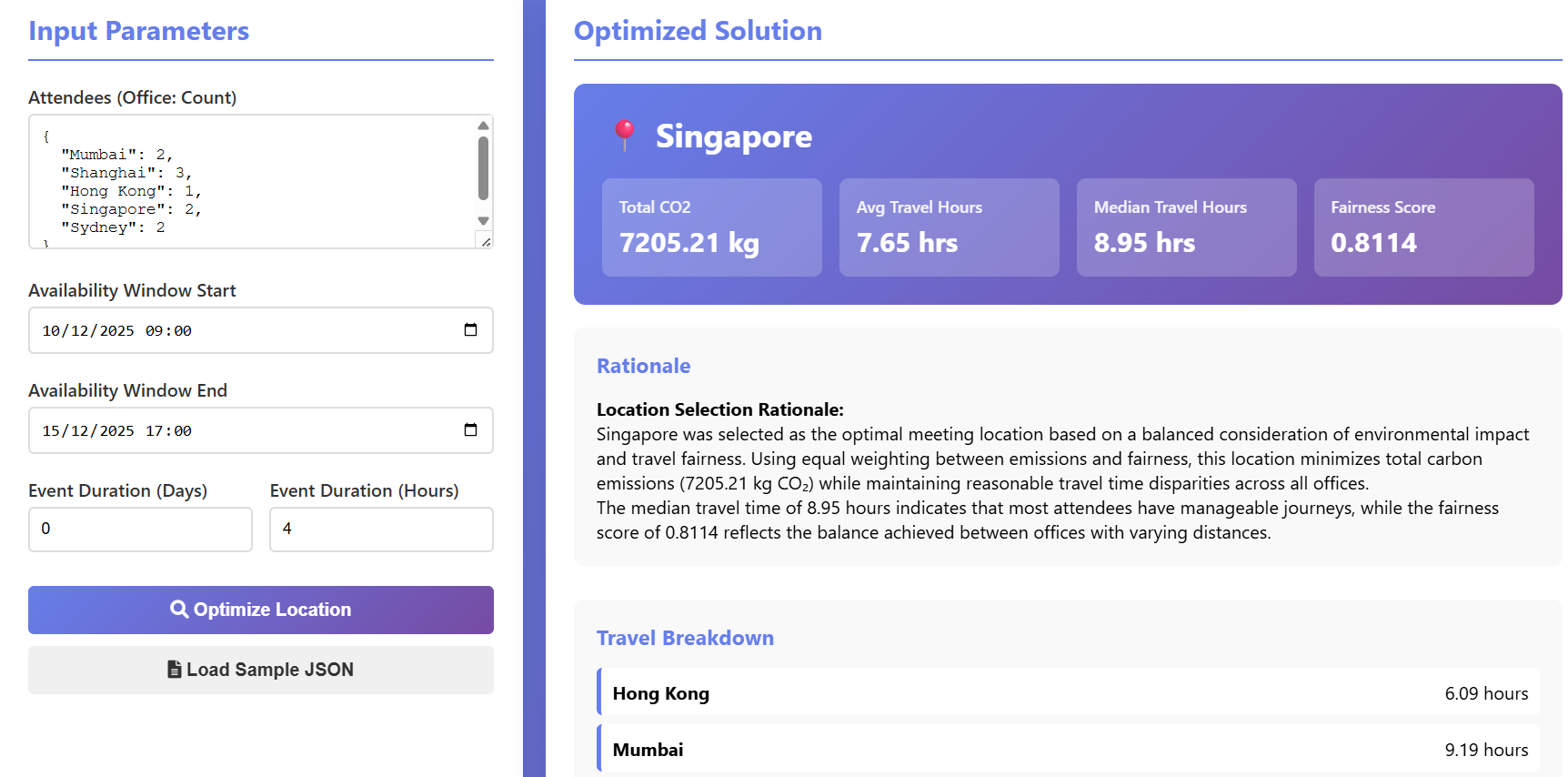Focus the Availability Window Start field
This screenshot has width=1568, height=777.
click(x=261, y=330)
